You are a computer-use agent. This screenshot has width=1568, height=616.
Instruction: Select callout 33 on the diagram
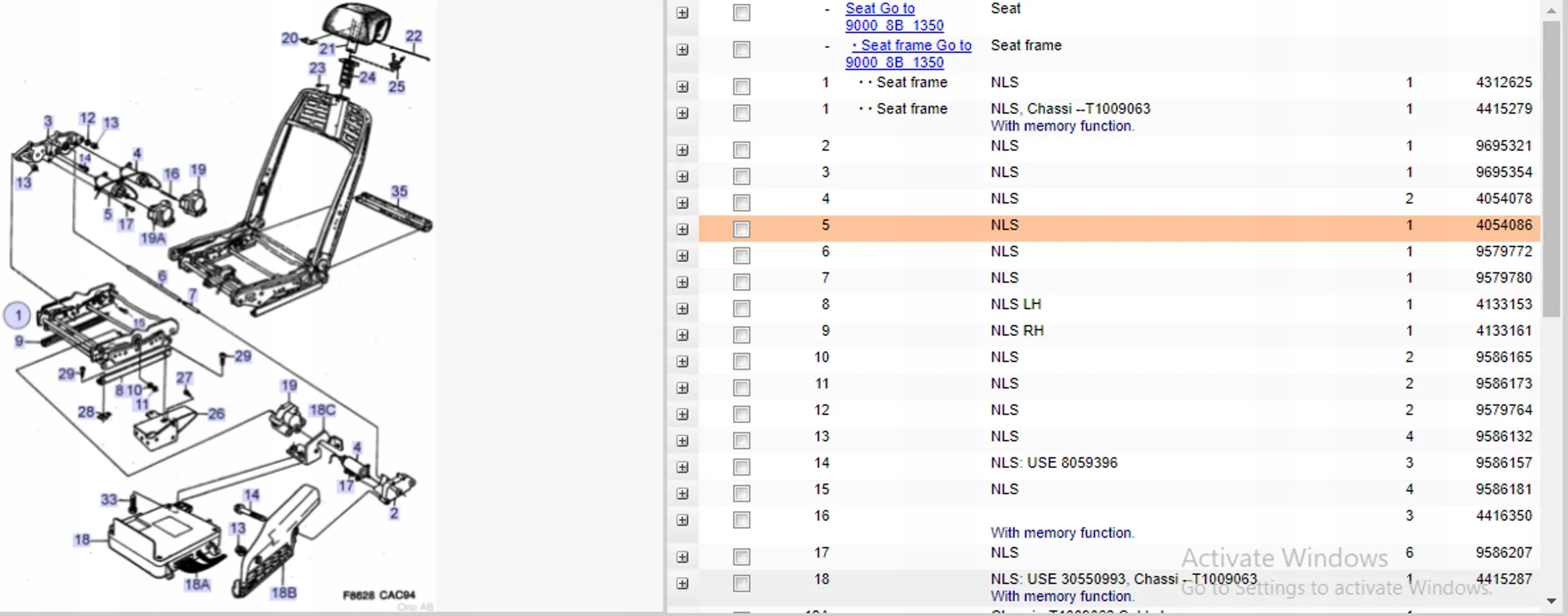point(109,499)
